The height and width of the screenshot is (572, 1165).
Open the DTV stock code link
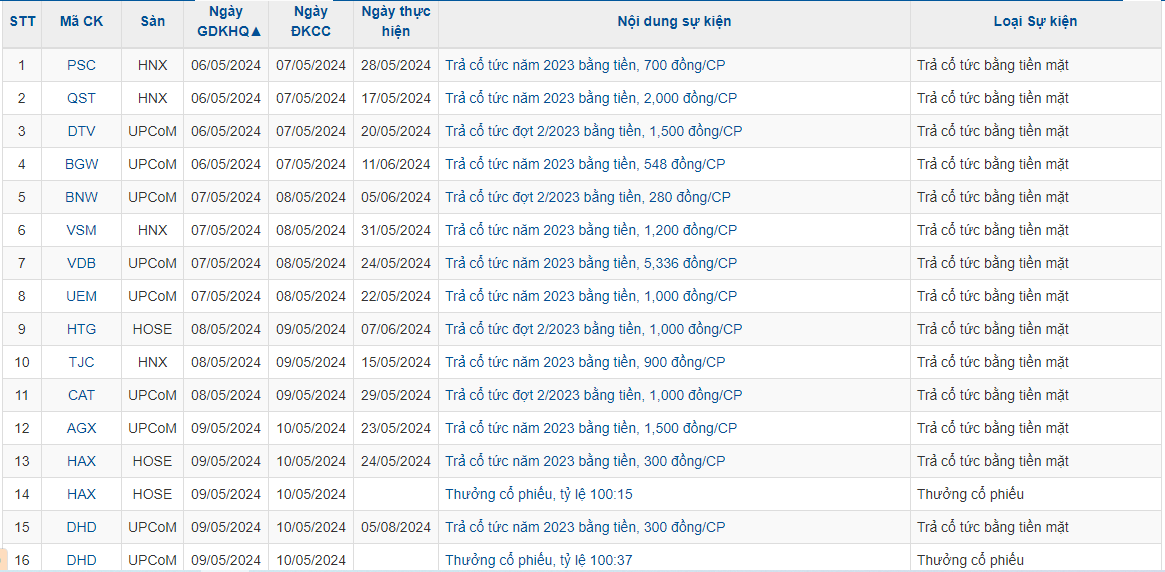click(81, 131)
